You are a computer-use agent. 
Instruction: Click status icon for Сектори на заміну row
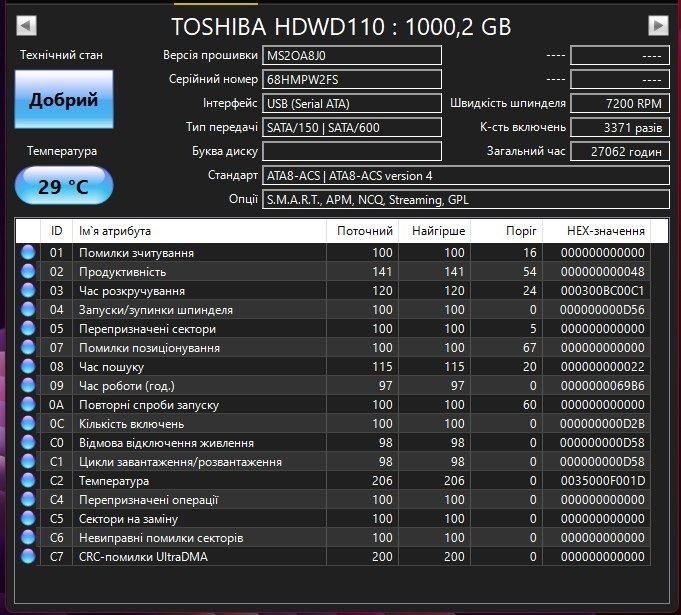pos(28,519)
